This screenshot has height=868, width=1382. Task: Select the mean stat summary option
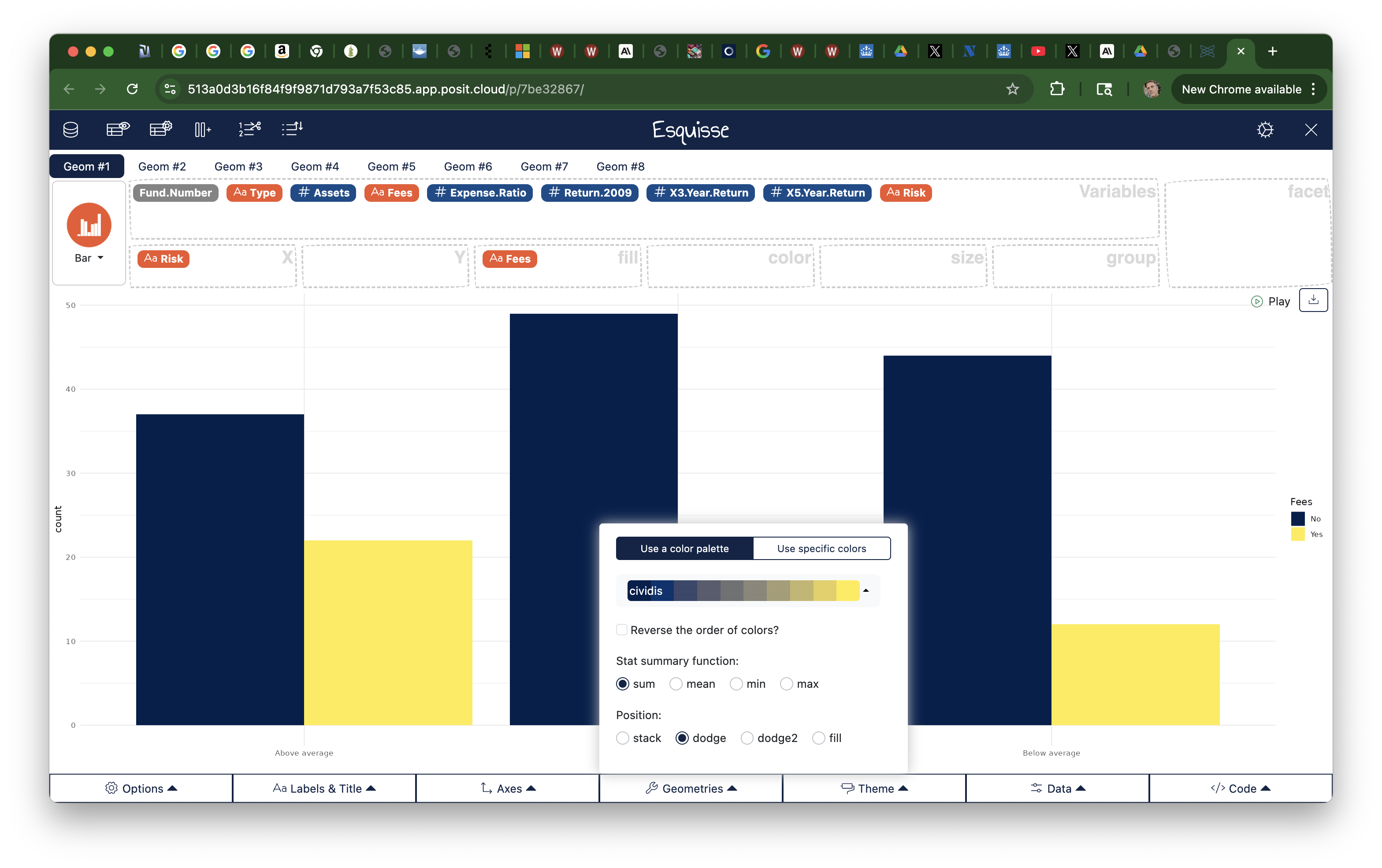coord(676,684)
